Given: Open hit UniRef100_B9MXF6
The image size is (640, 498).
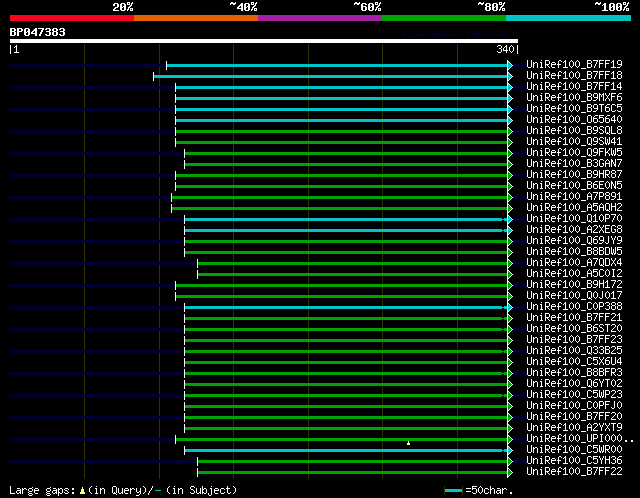Looking at the screenshot, I should [x=574, y=97].
